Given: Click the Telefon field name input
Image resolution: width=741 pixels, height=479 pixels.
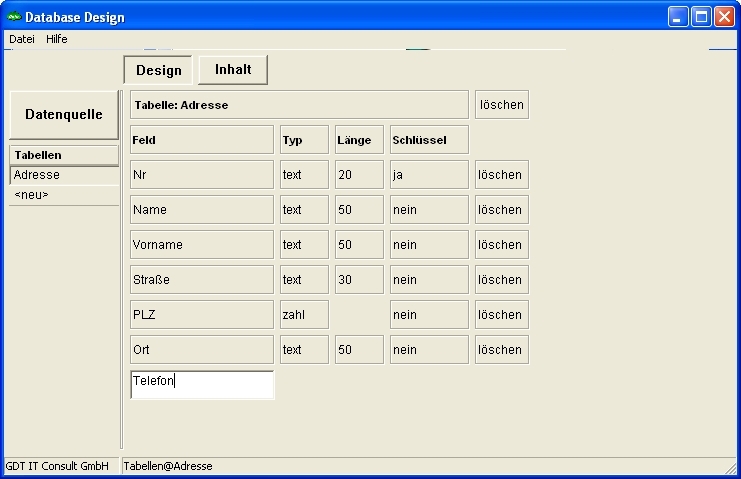Looking at the screenshot, I should [202, 385].
